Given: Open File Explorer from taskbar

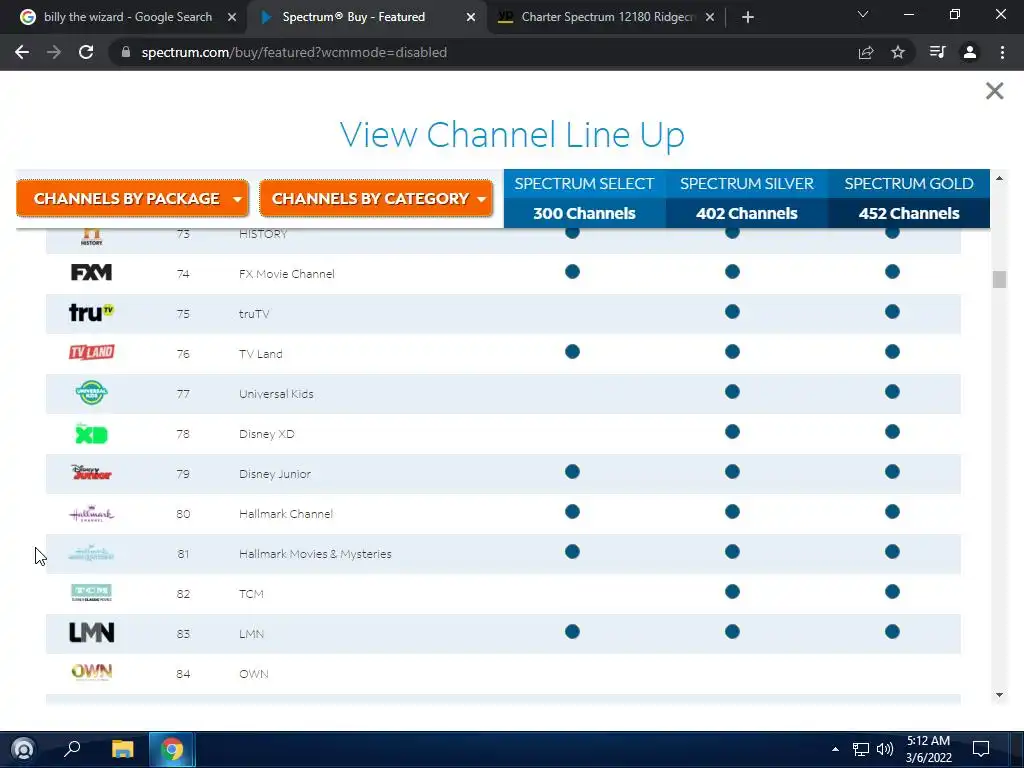Looking at the screenshot, I should click(x=122, y=748).
